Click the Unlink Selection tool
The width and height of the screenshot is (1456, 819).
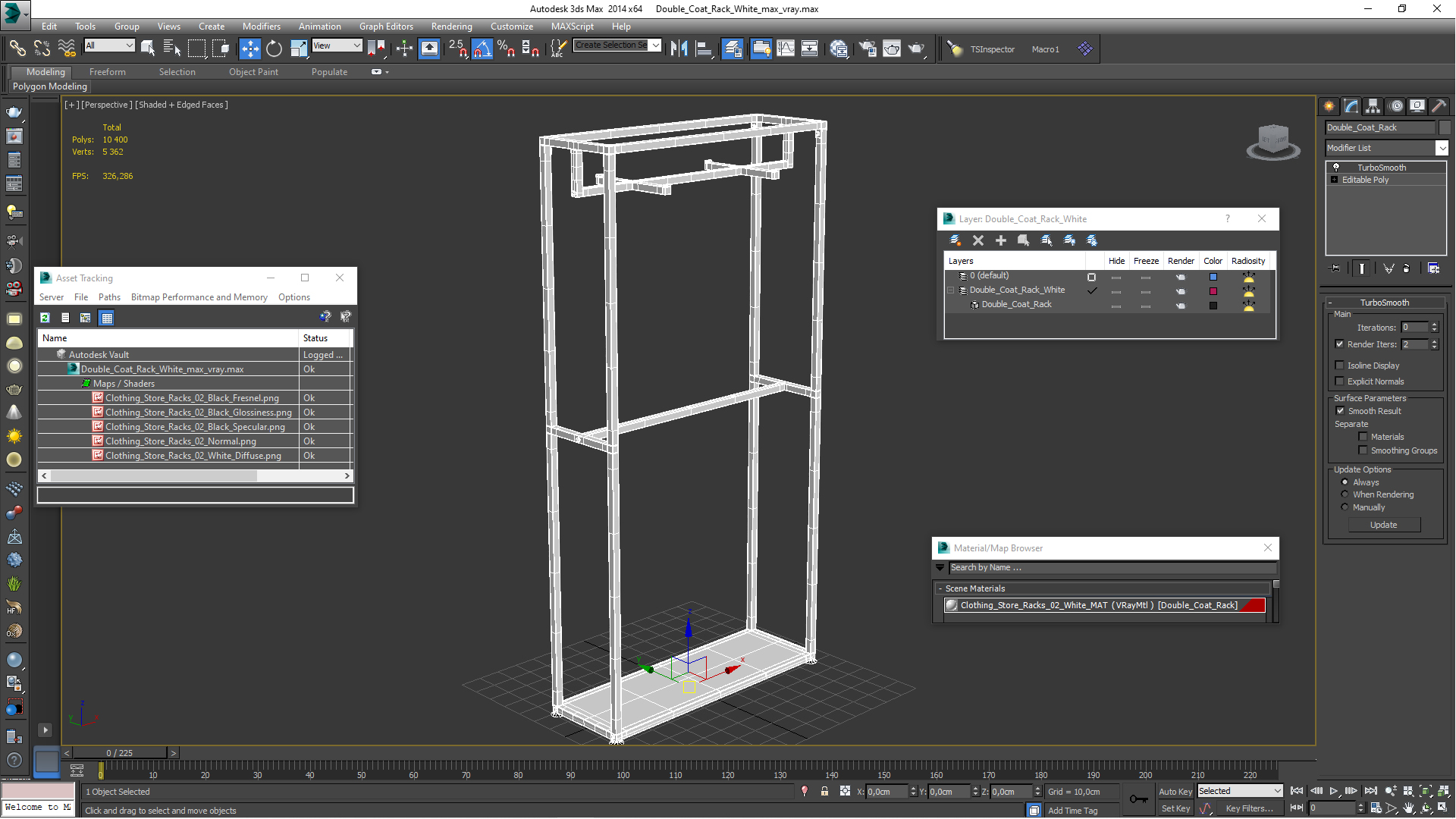[x=42, y=49]
